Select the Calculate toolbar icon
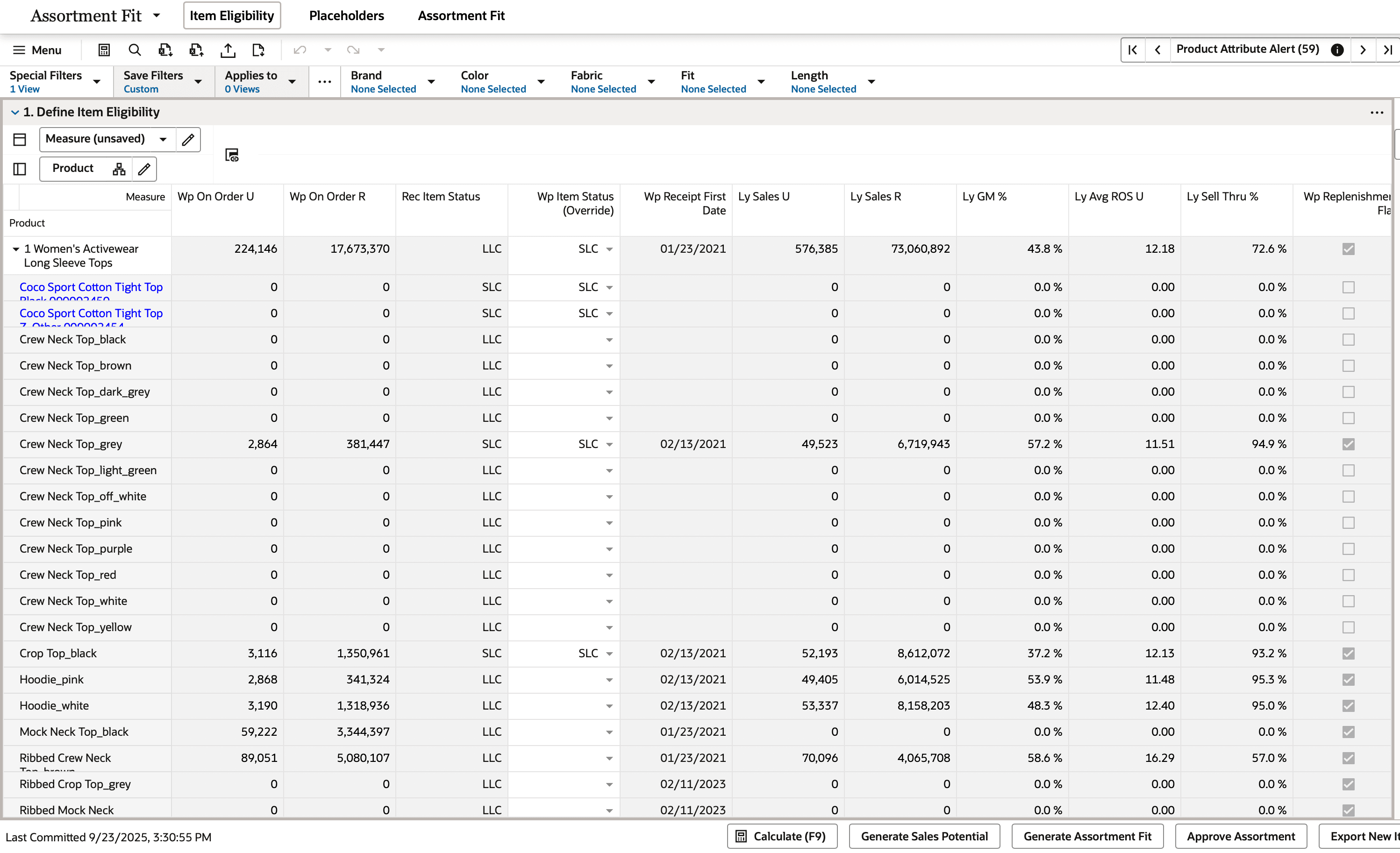The image size is (1400, 853). 104,50
